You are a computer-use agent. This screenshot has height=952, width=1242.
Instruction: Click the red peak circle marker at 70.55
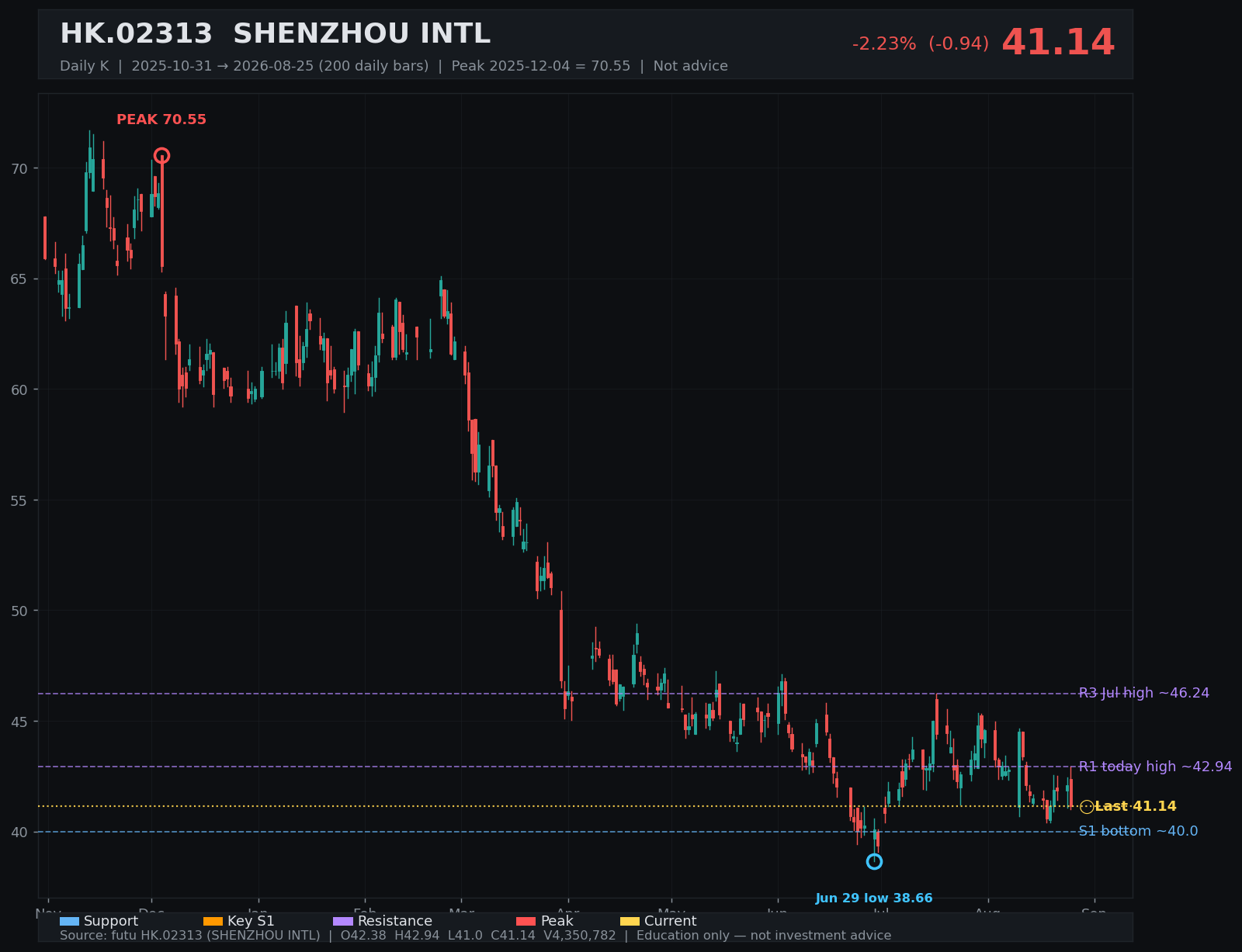[x=161, y=156]
